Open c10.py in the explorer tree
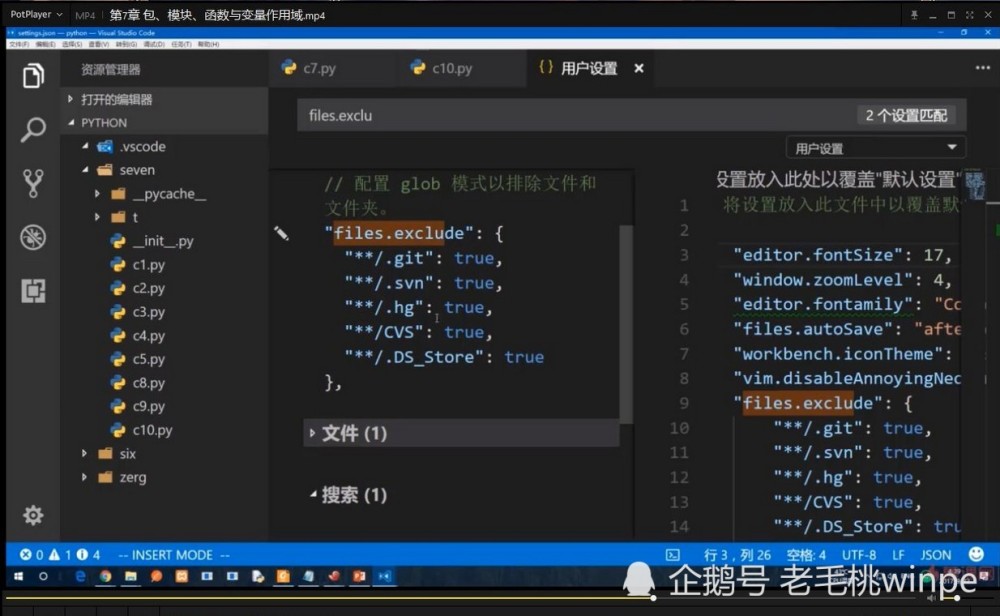 pos(152,430)
